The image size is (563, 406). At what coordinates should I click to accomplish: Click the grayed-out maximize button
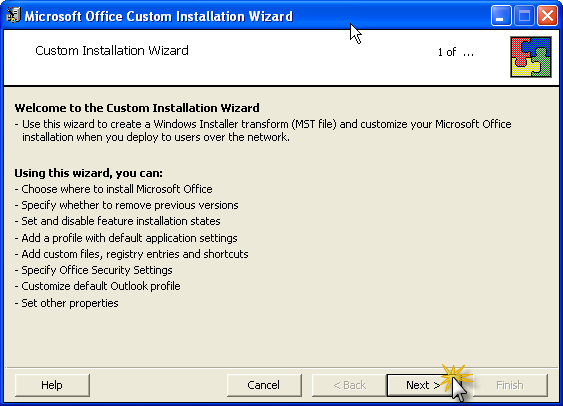click(x=524, y=16)
